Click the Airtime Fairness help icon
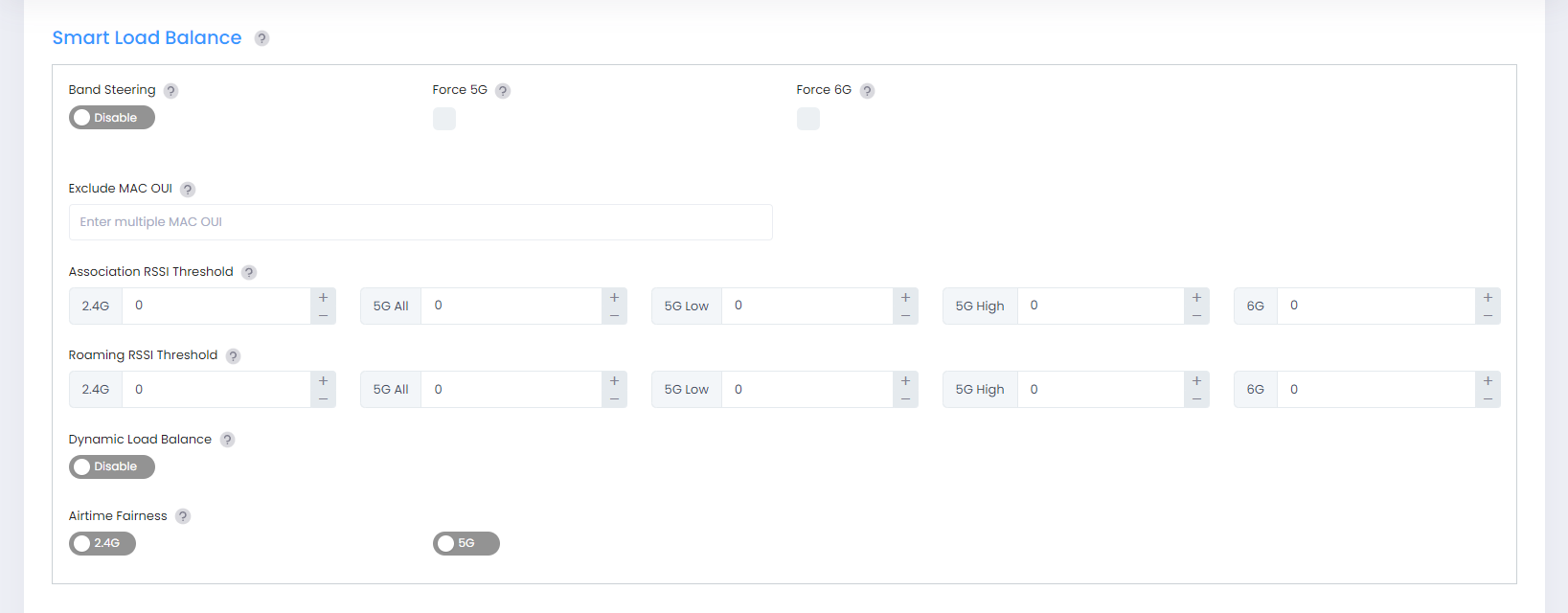This screenshot has height=613, width=1568. coord(183,516)
